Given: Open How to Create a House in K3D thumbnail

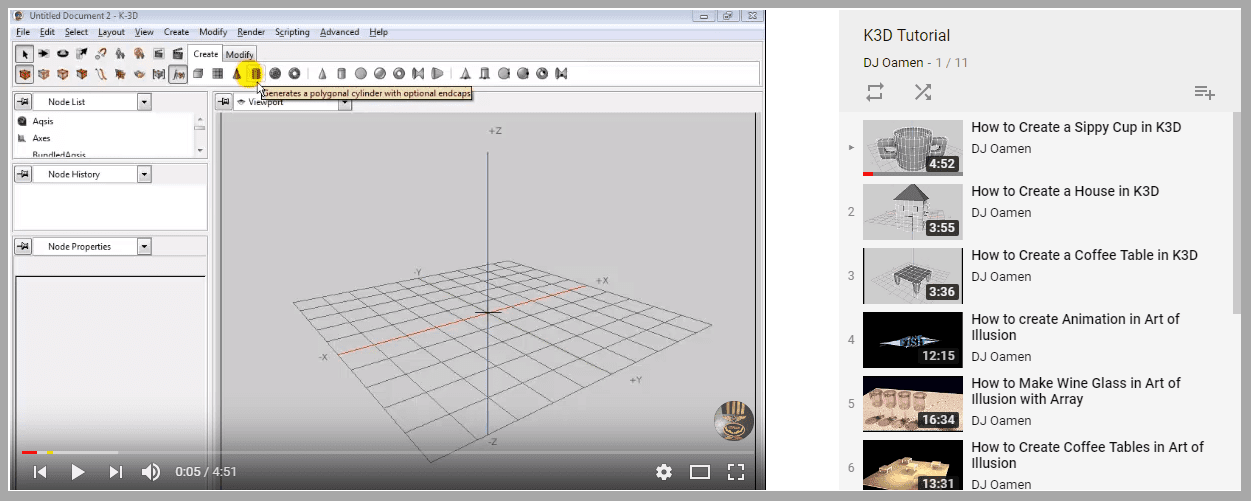Looking at the screenshot, I should coord(912,211).
